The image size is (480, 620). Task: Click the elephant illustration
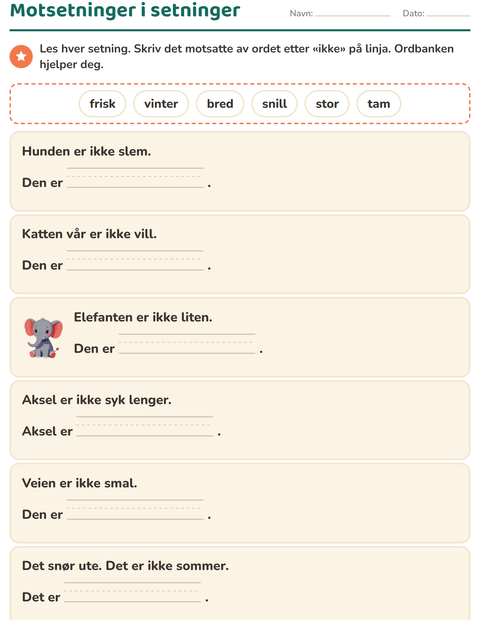point(43,338)
